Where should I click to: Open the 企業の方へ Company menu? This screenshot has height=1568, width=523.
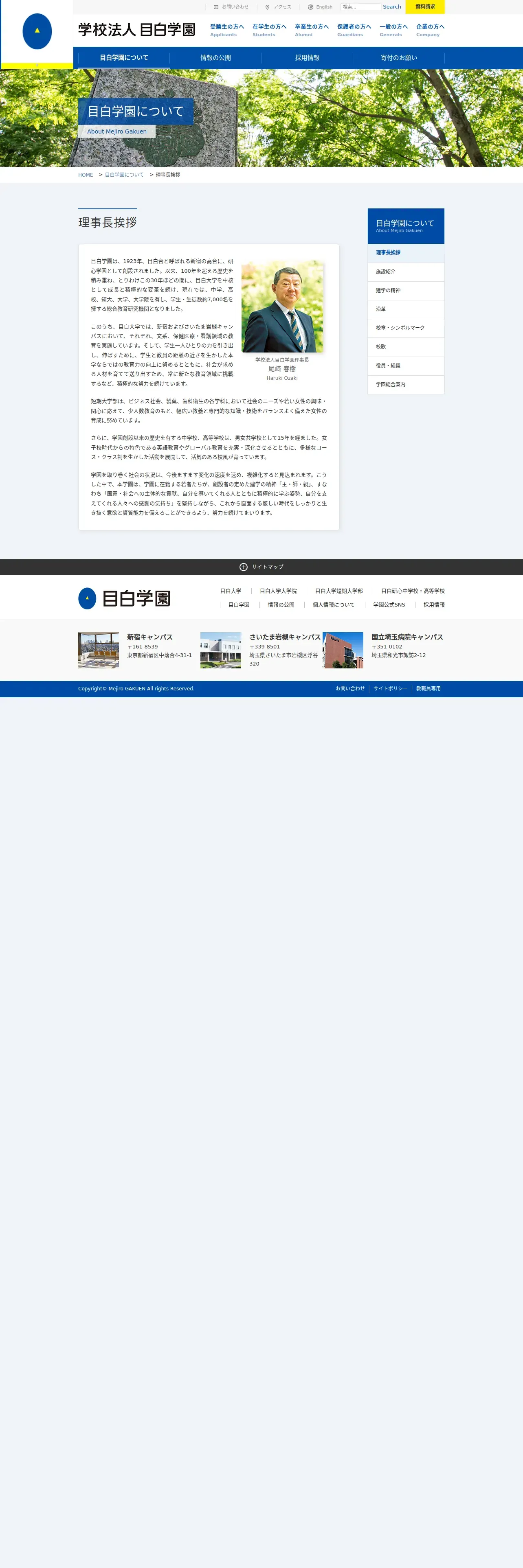(431, 30)
